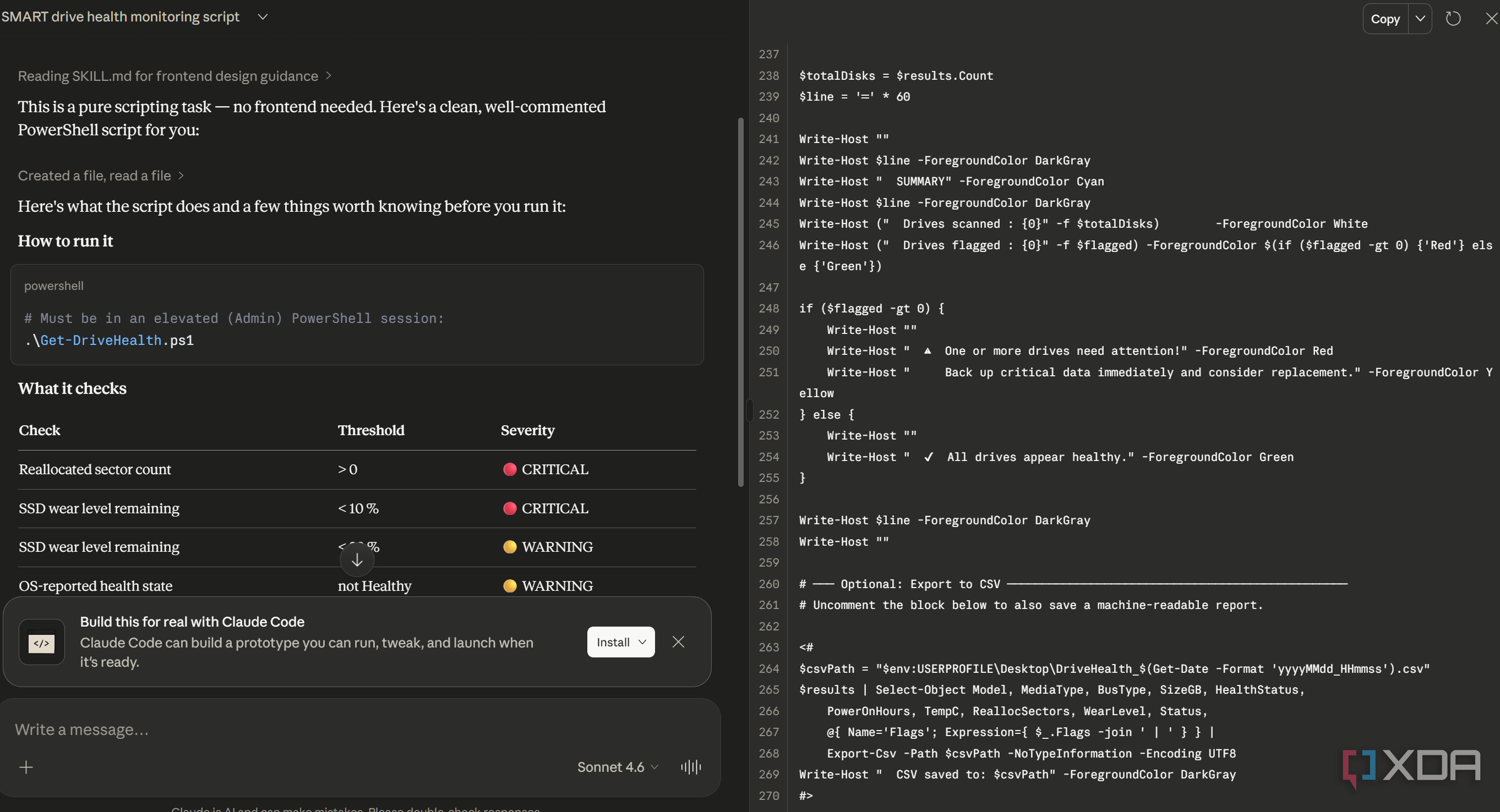Click the Check column header

[40, 431]
